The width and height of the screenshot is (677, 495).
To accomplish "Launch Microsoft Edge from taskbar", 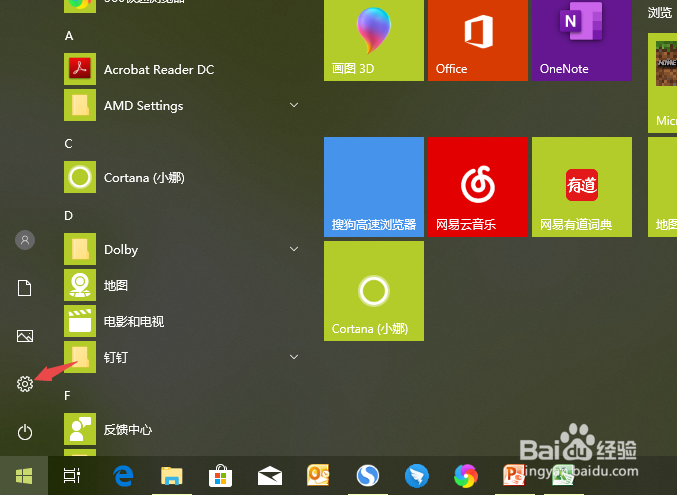I will pos(123,476).
